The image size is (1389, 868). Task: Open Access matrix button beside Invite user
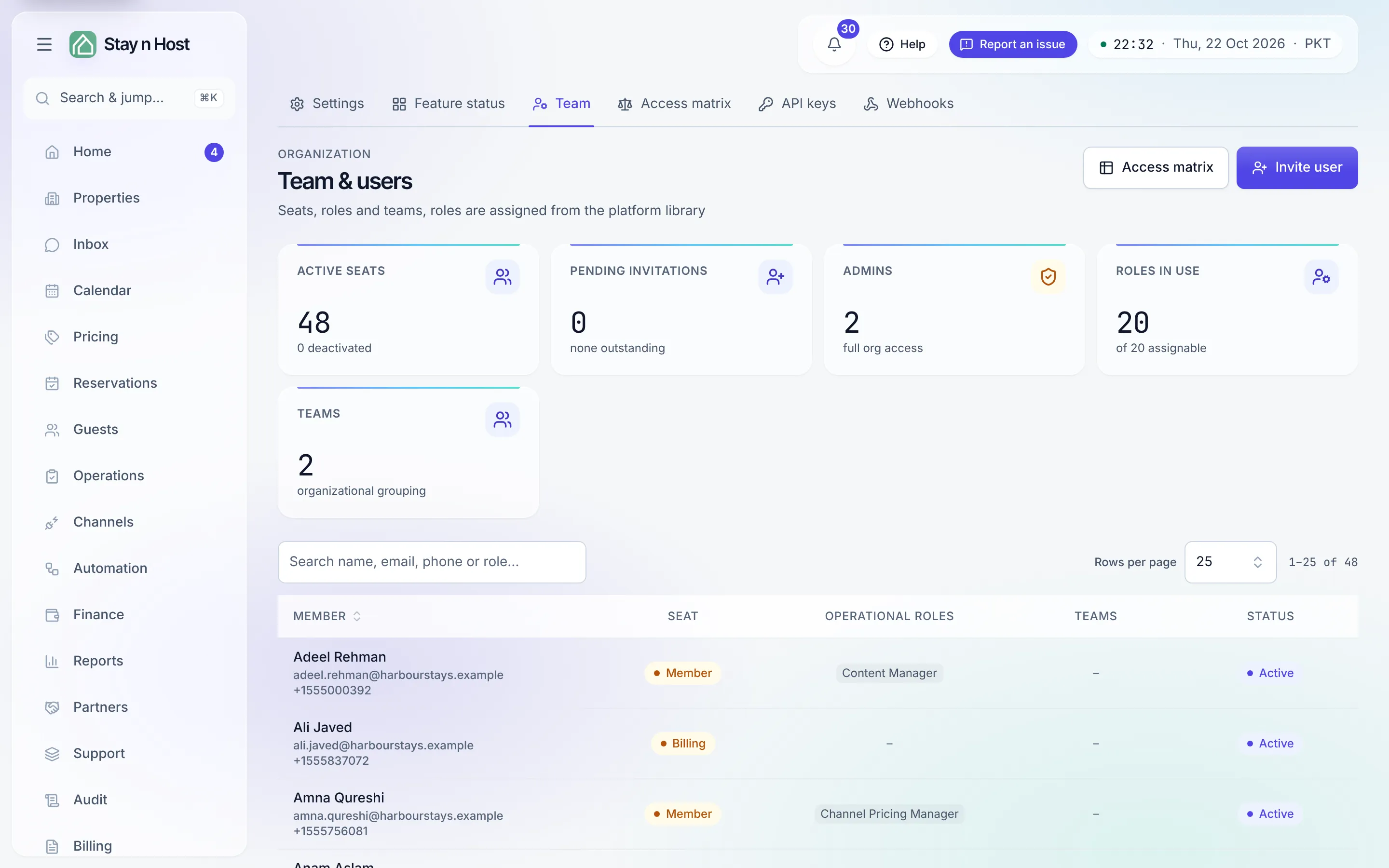(1156, 168)
